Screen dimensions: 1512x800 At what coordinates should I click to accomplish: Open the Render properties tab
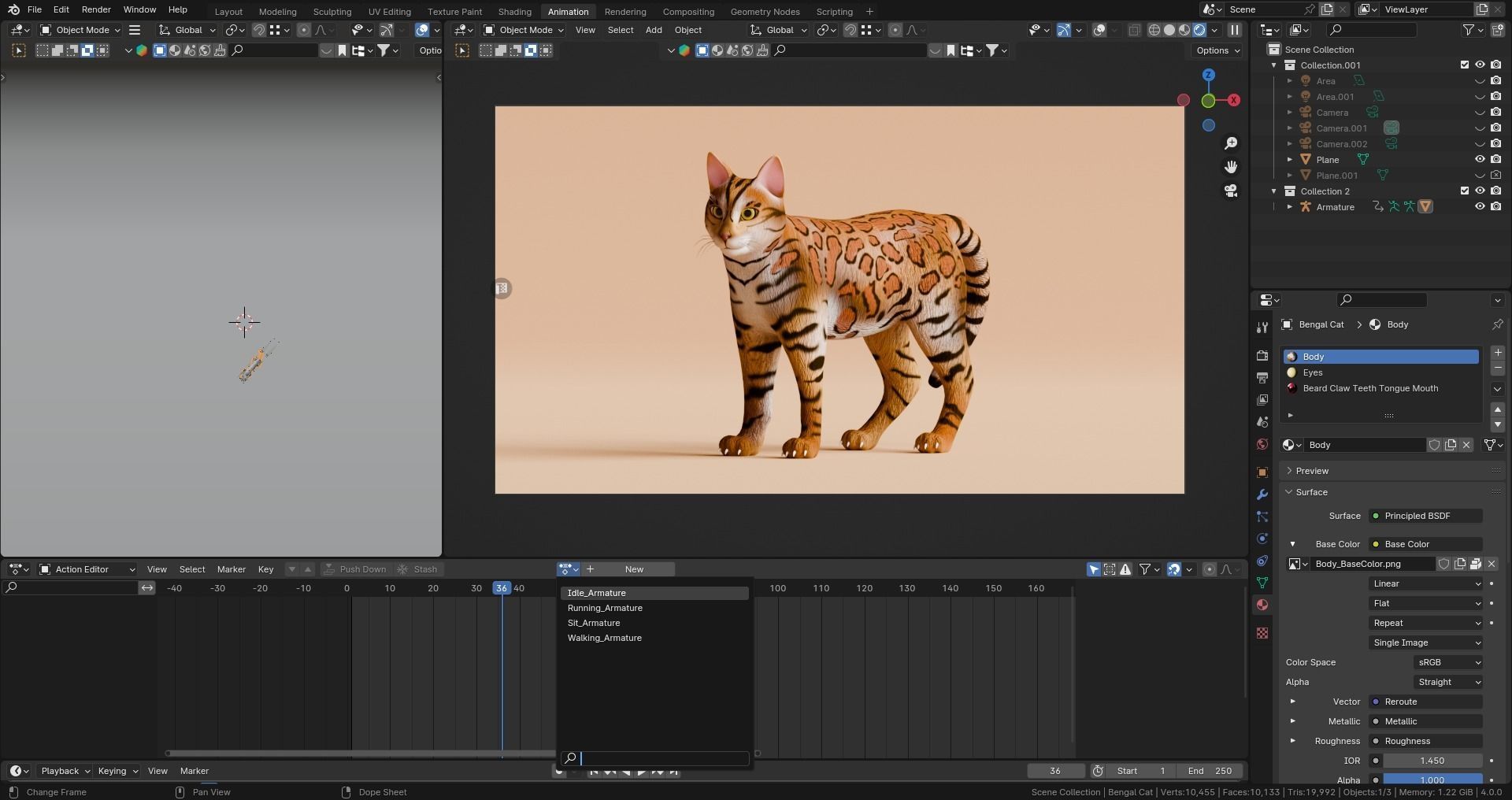coord(1262,356)
